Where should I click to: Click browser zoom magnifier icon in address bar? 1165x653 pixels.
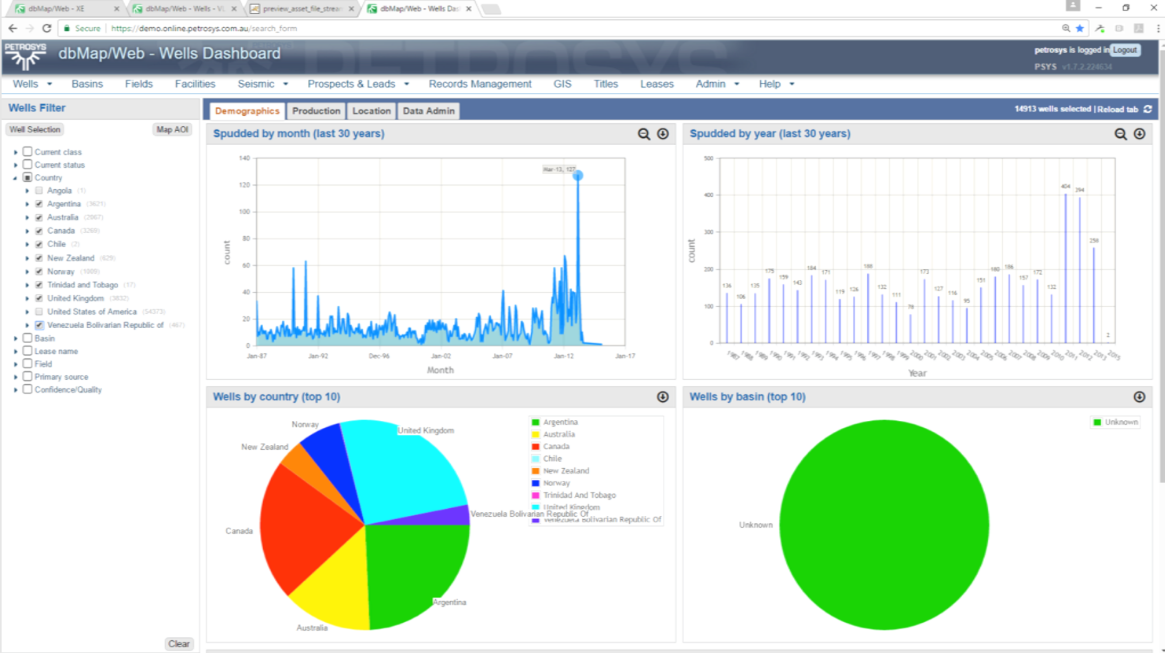(x=1066, y=28)
